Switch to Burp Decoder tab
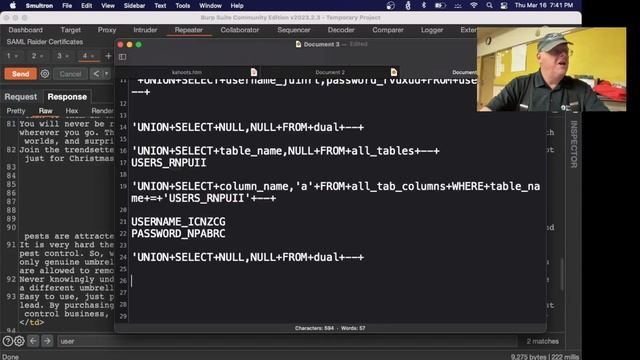The height and width of the screenshot is (360, 640). (341, 30)
